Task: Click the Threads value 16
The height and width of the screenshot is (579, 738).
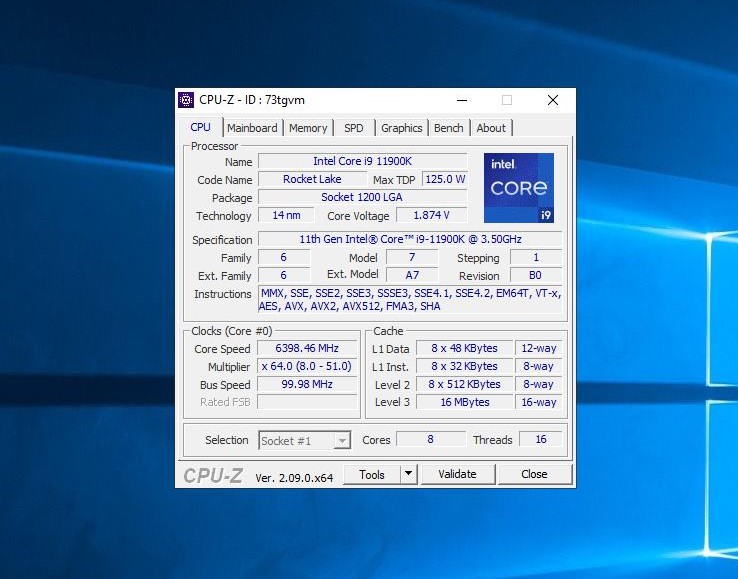Action: [541, 439]
